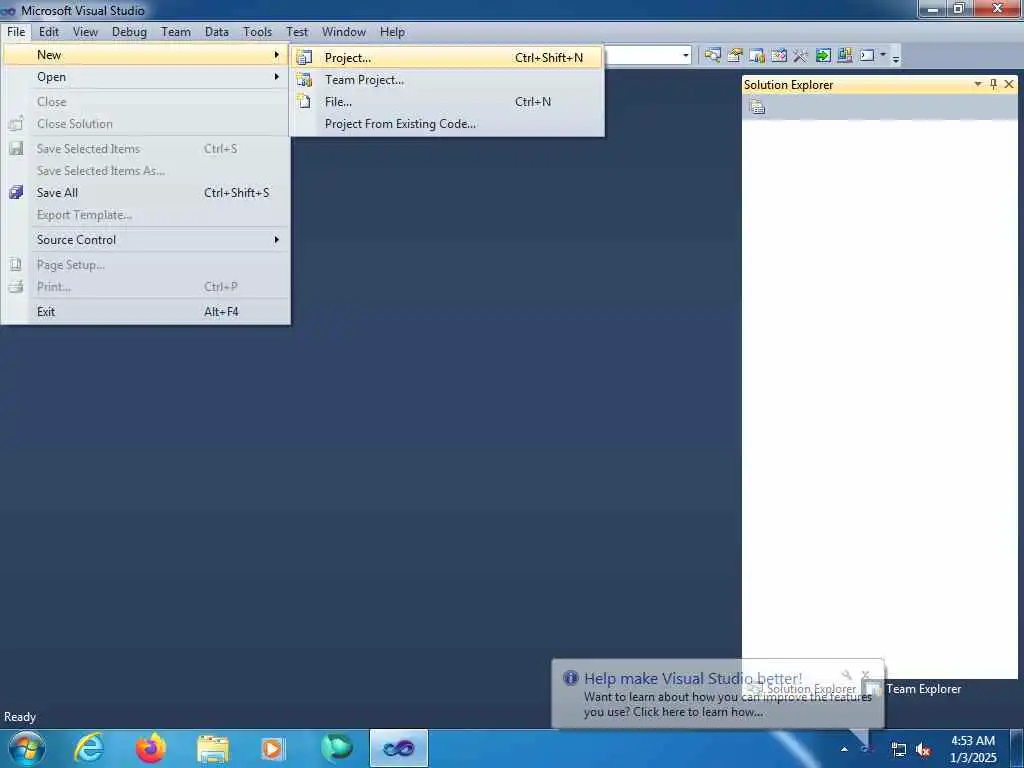The image size is (1024, 768).
Task: Open the Test menu
Action: pos(296,32)
